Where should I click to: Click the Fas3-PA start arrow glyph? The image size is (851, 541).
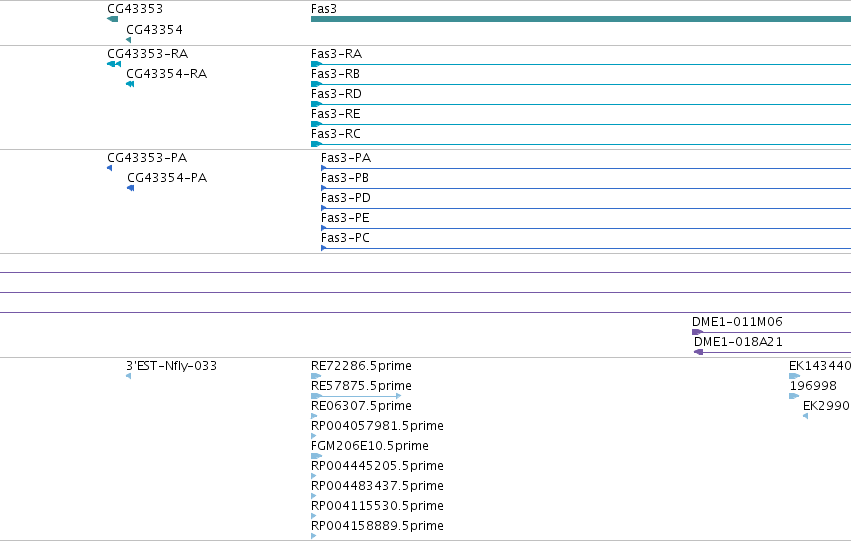click(x=324, y=168)
